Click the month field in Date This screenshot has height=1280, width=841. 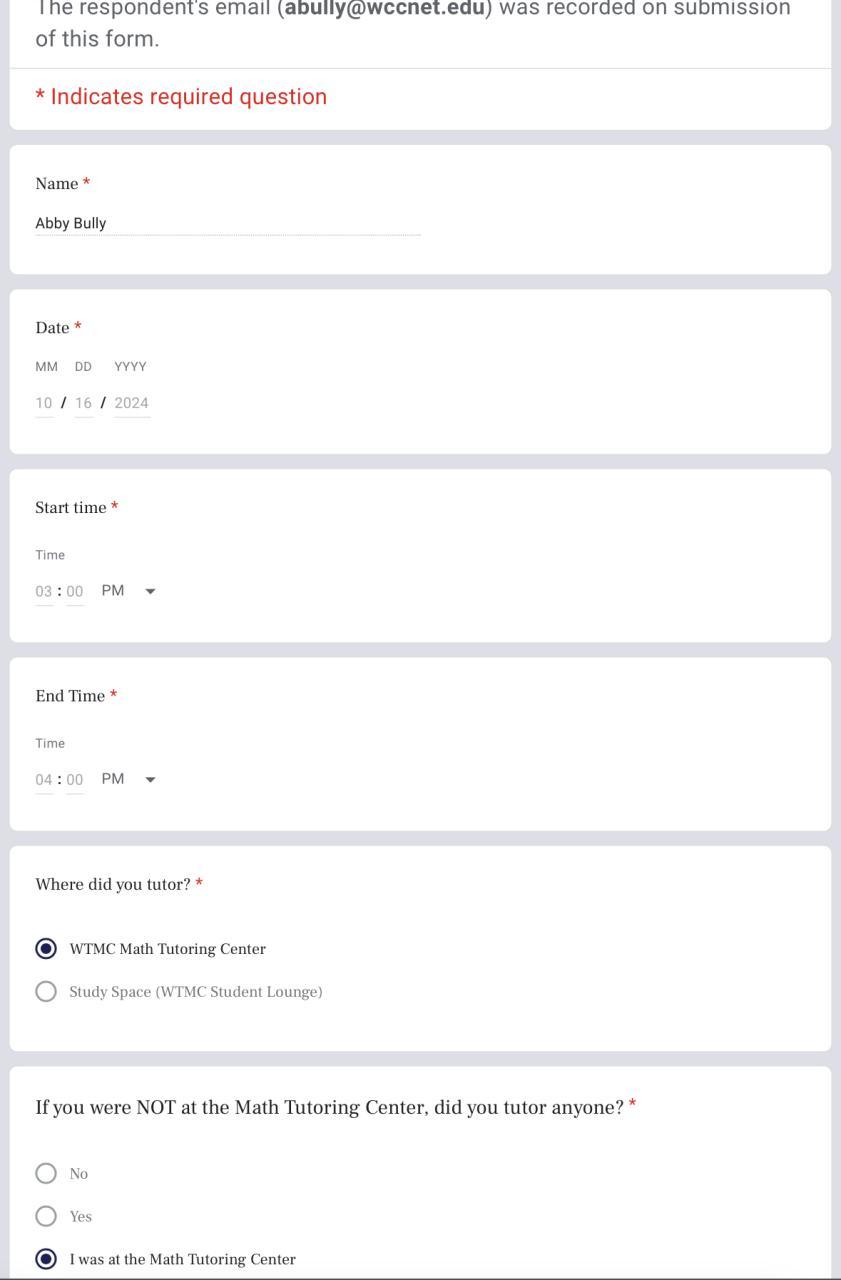point(44,403)
